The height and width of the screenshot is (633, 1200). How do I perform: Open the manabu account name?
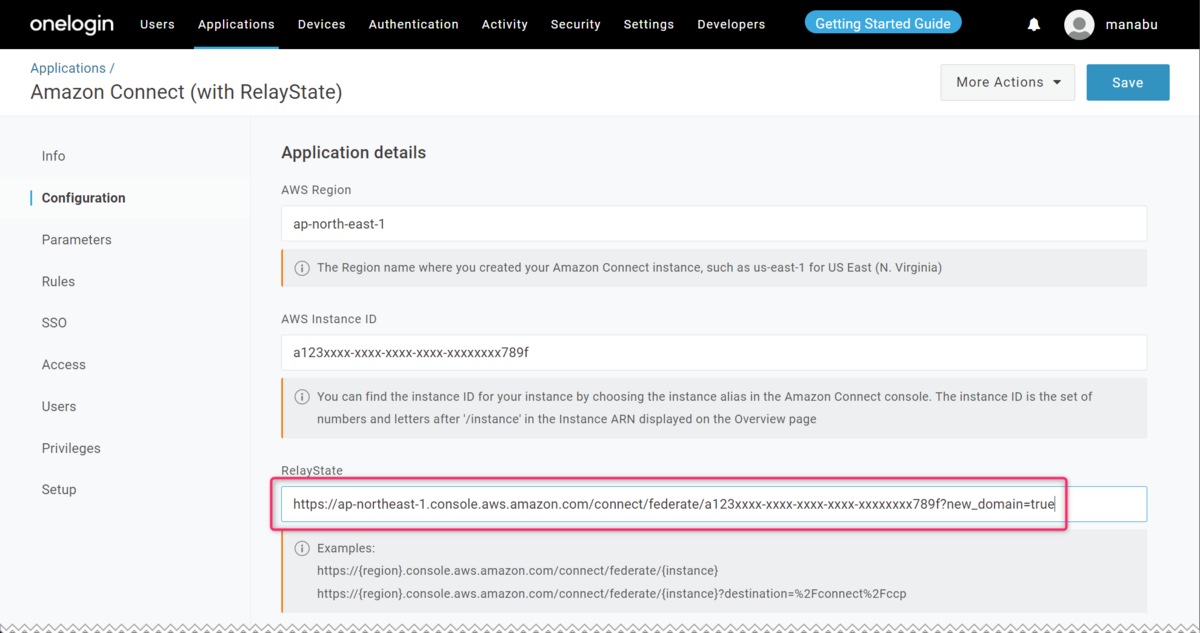pyautogui.click(x=1132, y=25)
